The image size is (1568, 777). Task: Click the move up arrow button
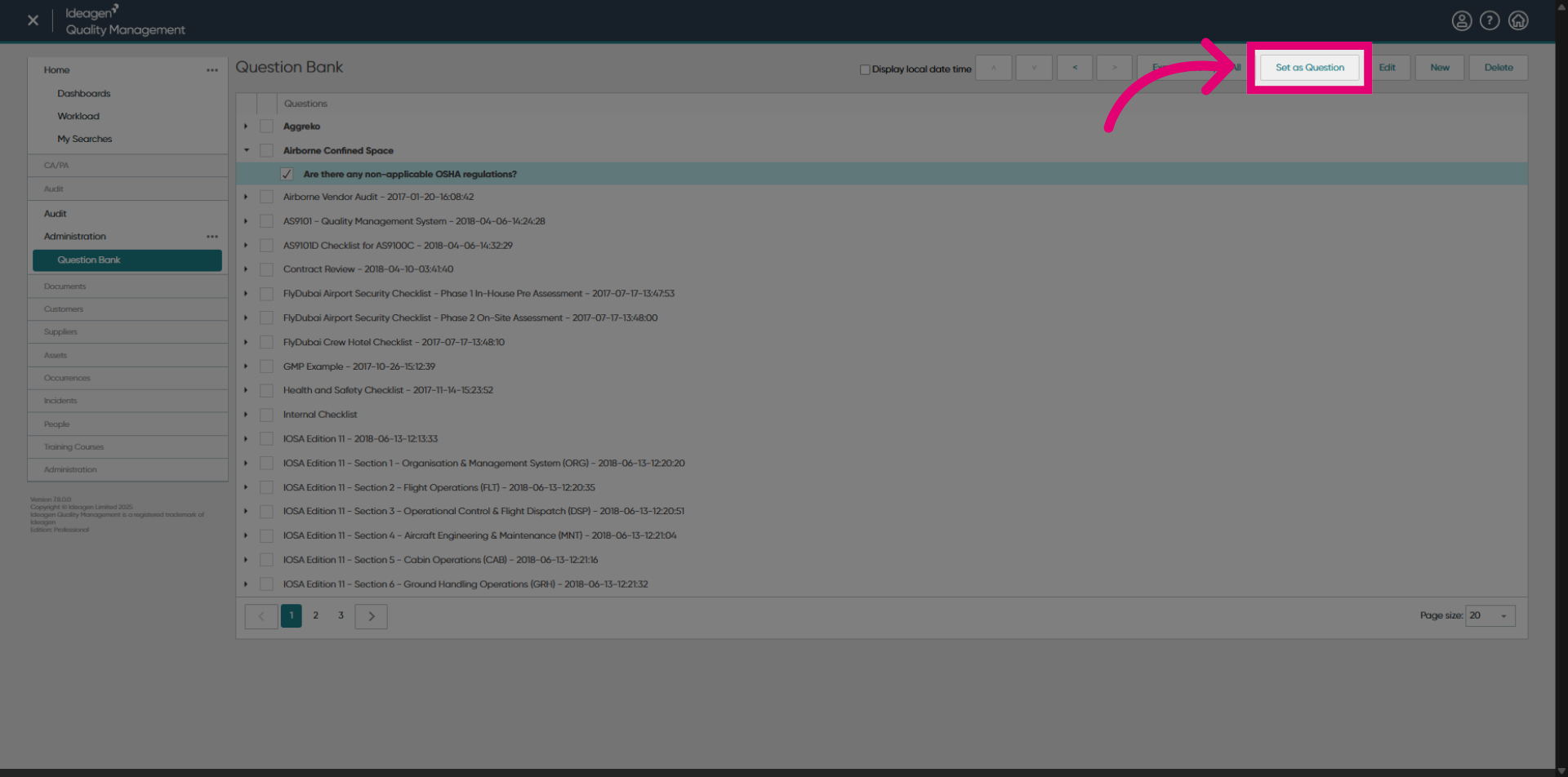993,68
